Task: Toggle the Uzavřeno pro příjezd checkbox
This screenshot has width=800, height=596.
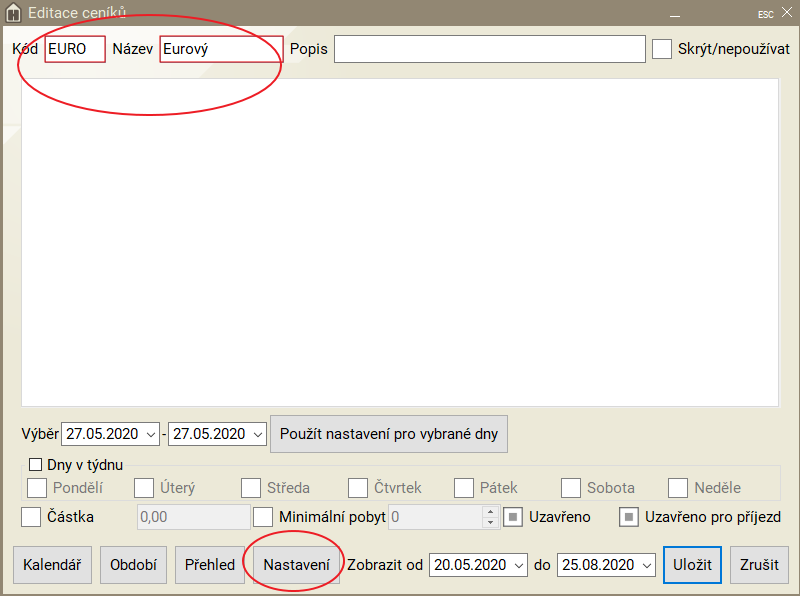Action: [629, 517]
